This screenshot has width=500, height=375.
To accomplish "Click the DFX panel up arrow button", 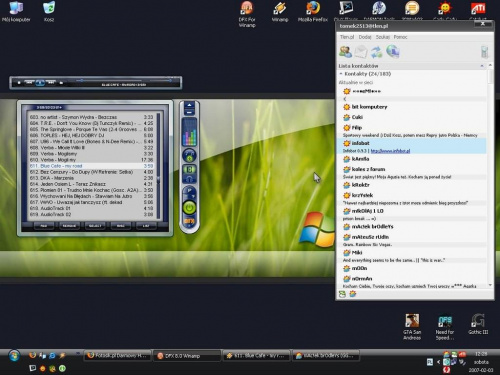I will tap(189, 105).
